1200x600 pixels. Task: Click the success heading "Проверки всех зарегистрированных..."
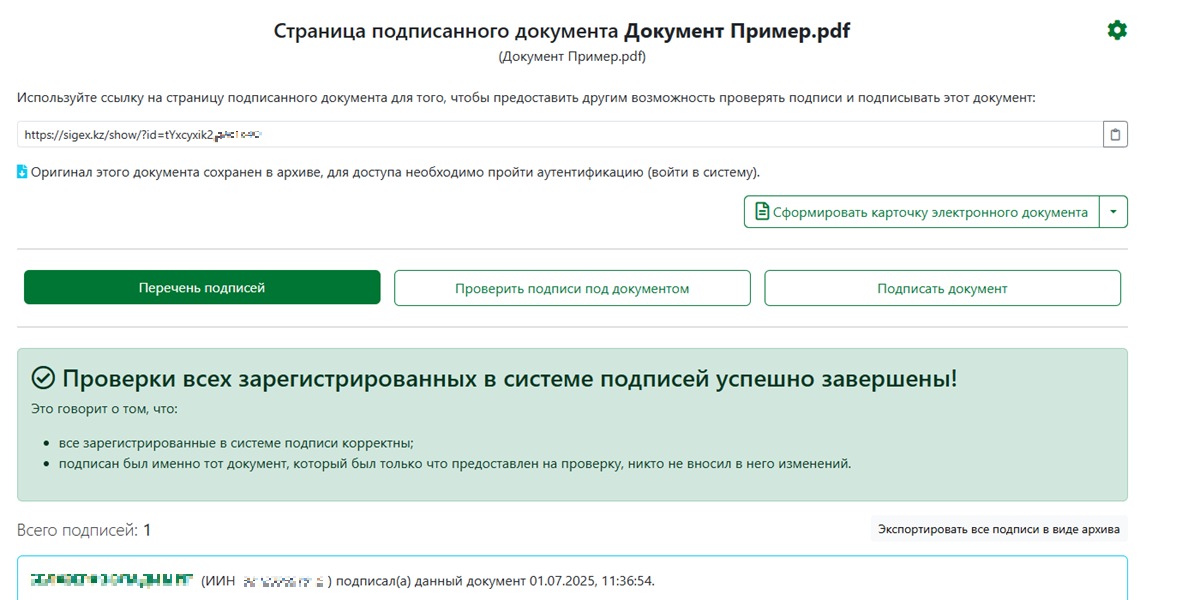click(x=510, y=378)
